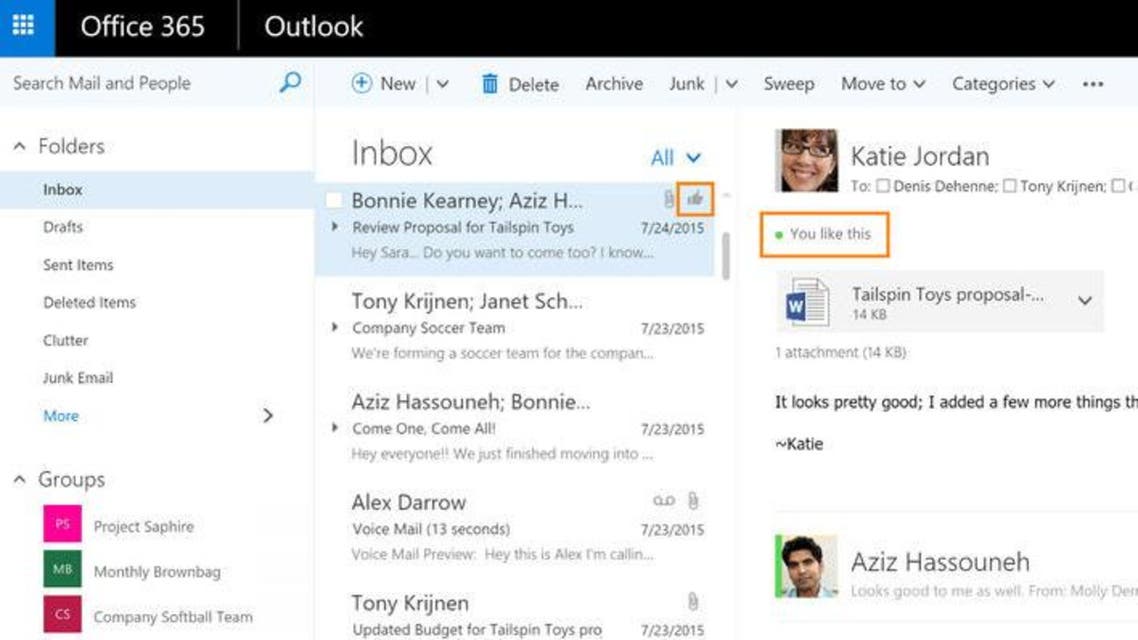Viewport: 1138px width, 640px height.
Task: Click the Project Saphire PS group icon
Action: click(x=62, y=524)
